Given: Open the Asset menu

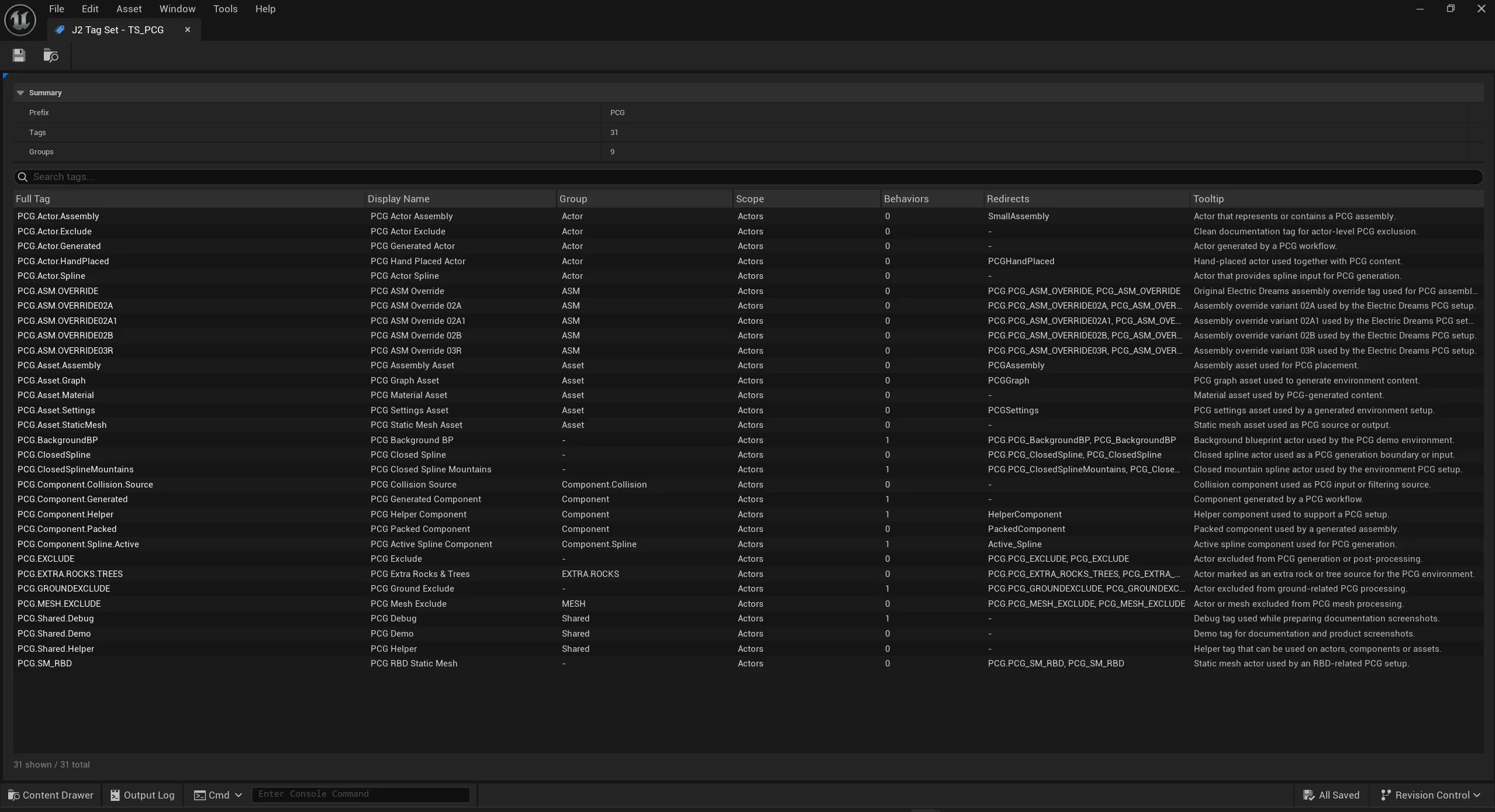Looking at the screenshot, I should (129, 9).
